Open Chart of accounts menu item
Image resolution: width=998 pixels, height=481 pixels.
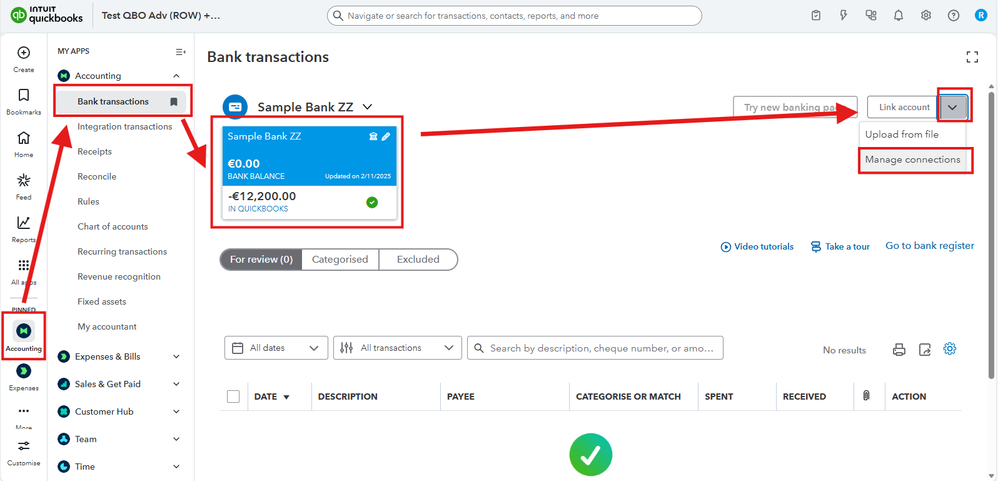pos(112,227)
